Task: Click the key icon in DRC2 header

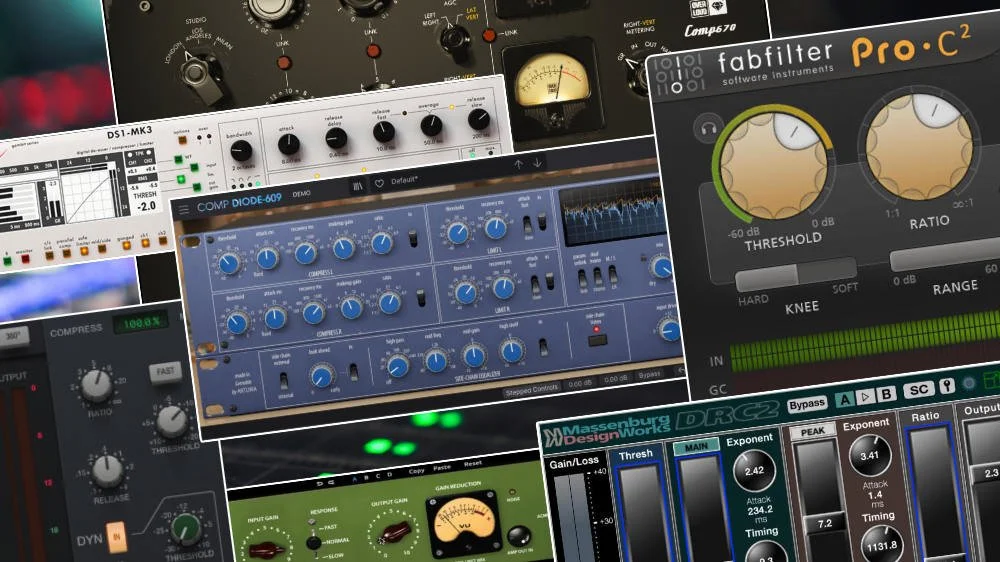Action: [x=947, y=385]
